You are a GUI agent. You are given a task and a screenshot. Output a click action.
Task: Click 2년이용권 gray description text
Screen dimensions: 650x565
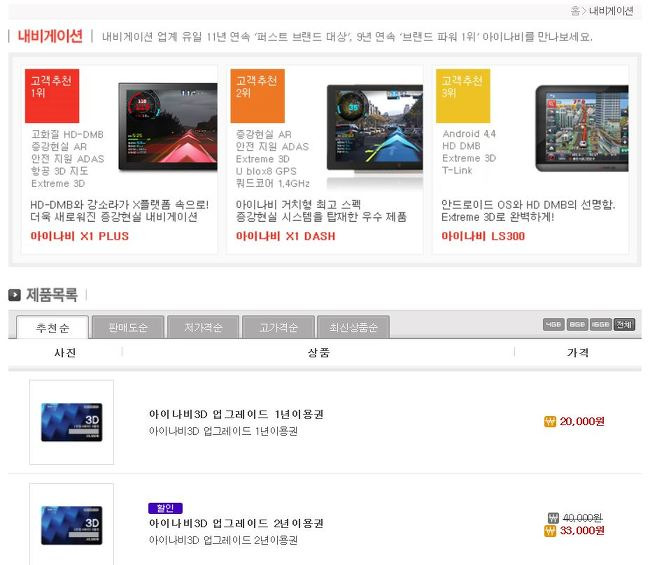point(223,540)
